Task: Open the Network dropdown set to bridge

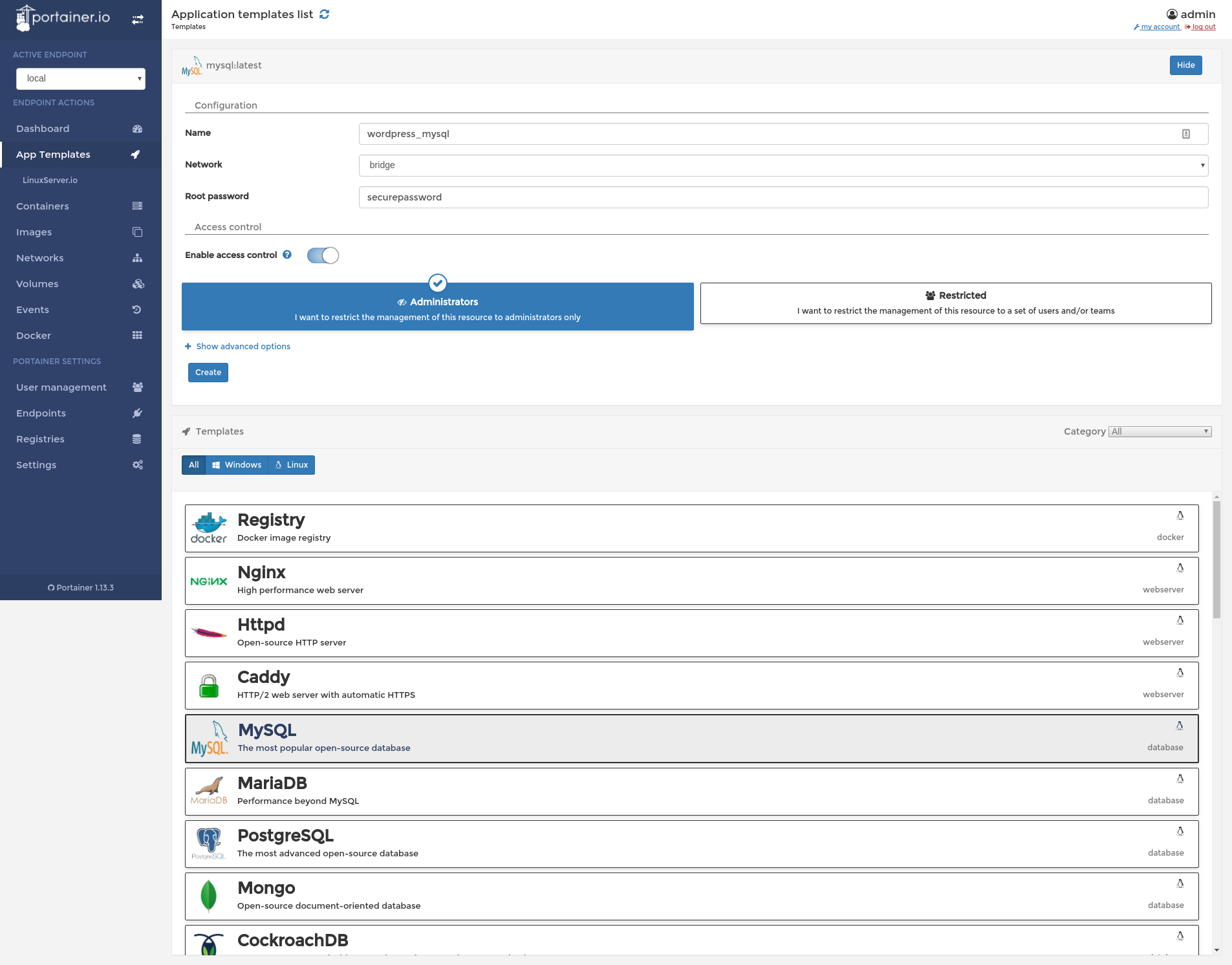Action: click(783, 166)
